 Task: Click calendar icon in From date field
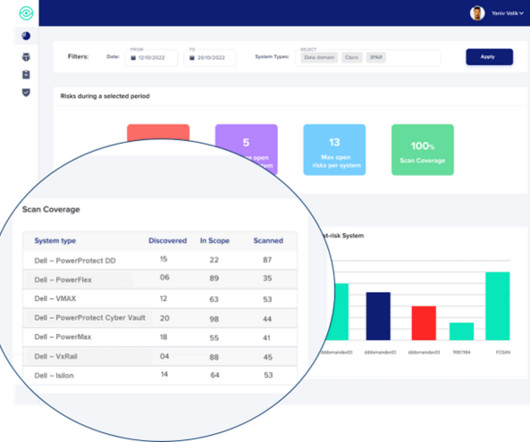click(x=133, y=58)
